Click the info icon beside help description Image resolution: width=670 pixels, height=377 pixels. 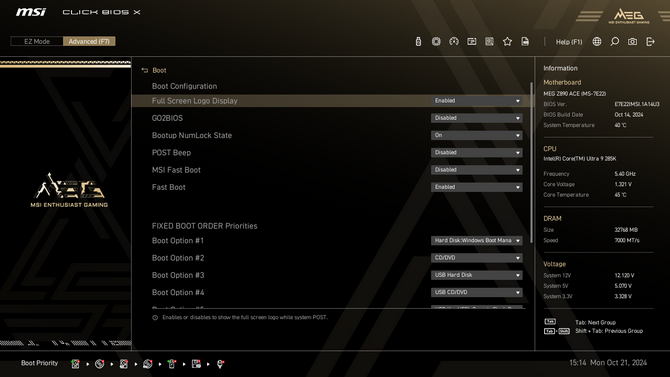click(155, 318)
